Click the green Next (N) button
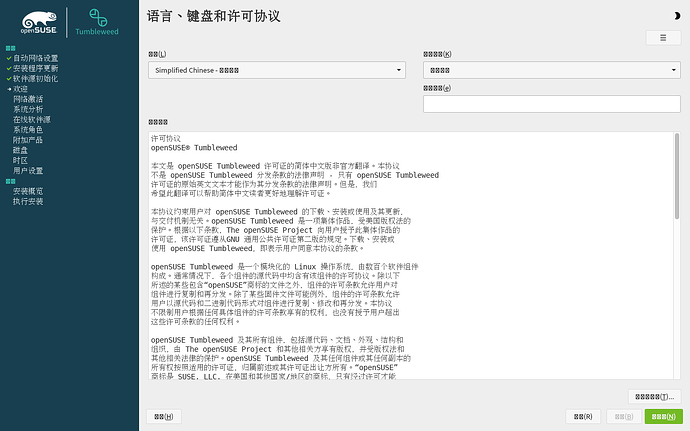The height and width of the screenshot is (431, 690). 664,416
